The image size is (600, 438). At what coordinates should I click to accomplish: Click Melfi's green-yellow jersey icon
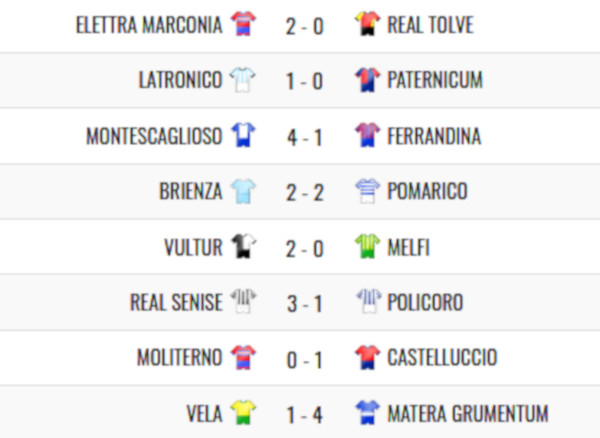(x=367, y=246)
